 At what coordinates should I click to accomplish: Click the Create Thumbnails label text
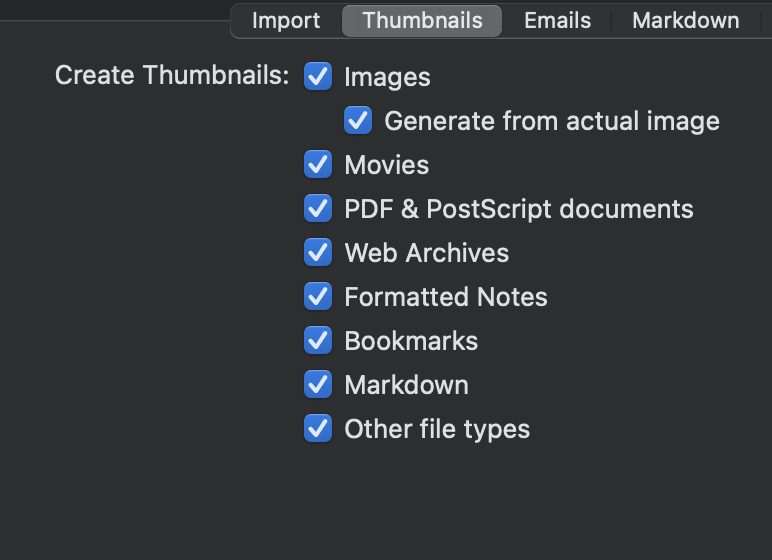click(171, 76)
